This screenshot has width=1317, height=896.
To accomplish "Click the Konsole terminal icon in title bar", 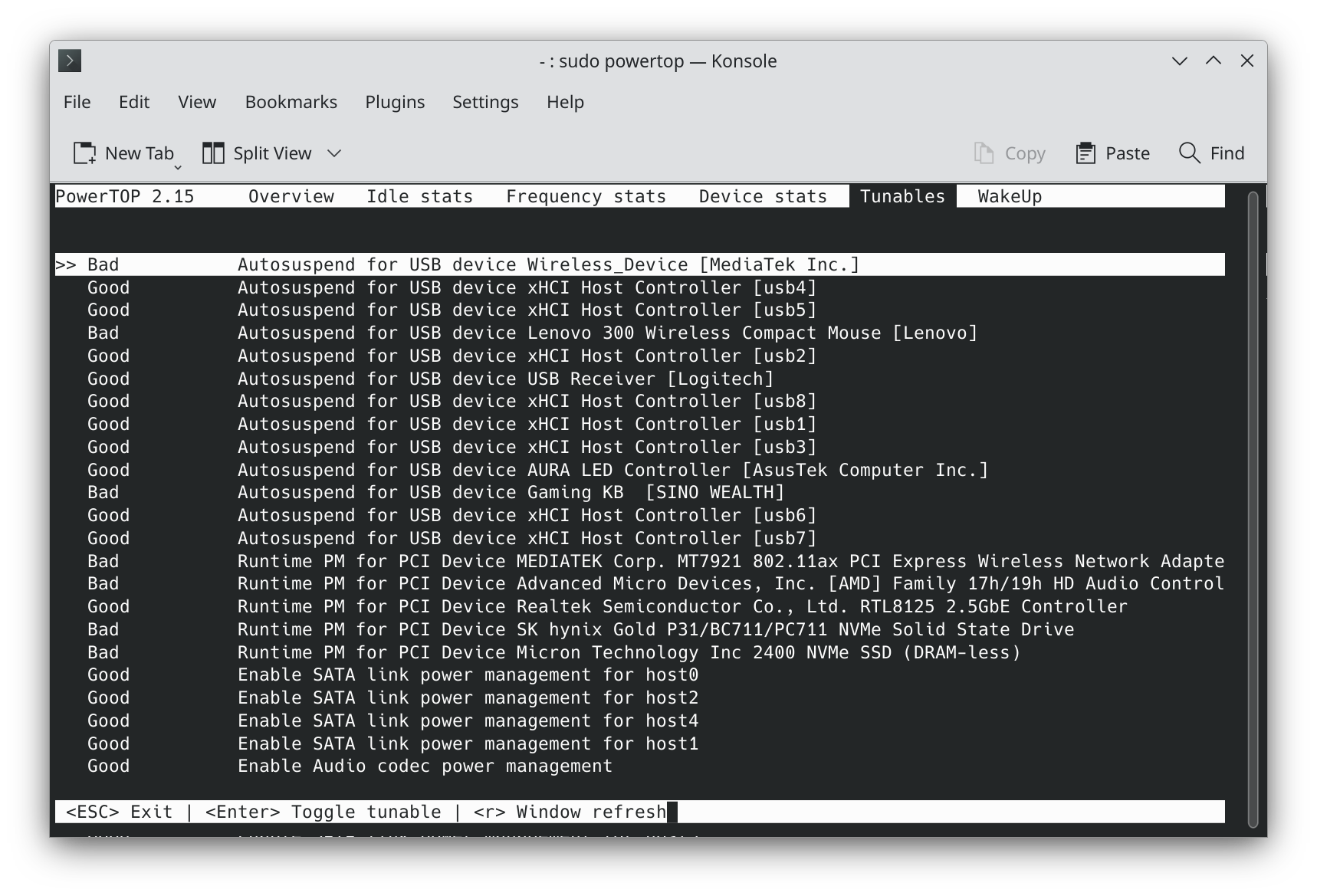I will coord(70,61).
